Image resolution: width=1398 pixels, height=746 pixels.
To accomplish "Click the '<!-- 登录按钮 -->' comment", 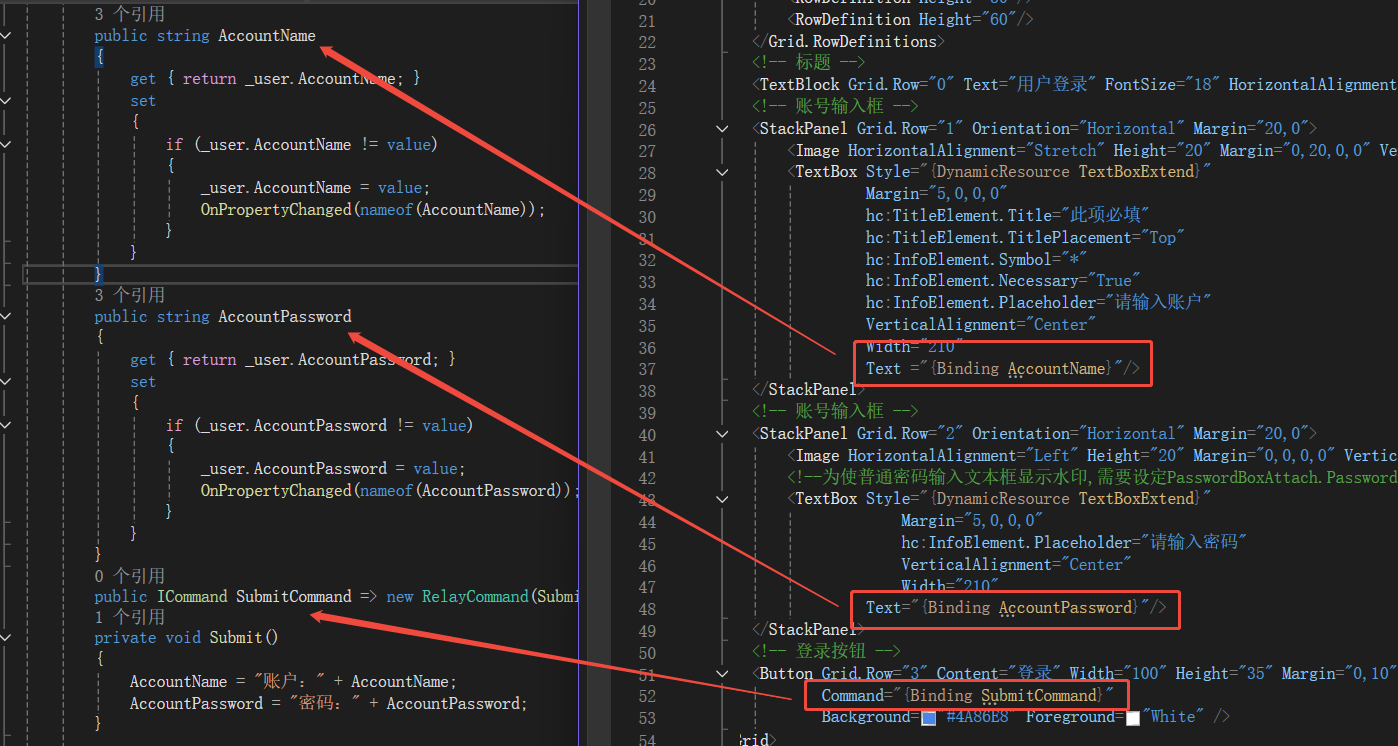I will (826, 652).
